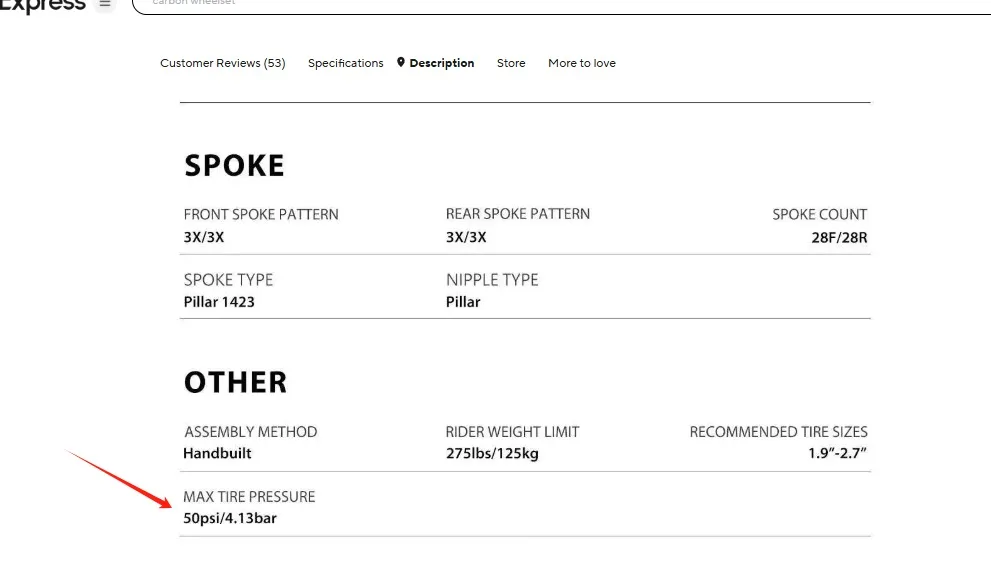Image resolution: width=991 pixels, height=568 pixels.
Task: Focus the search field containing carbon wheelset
Action: tap(500, 4)
